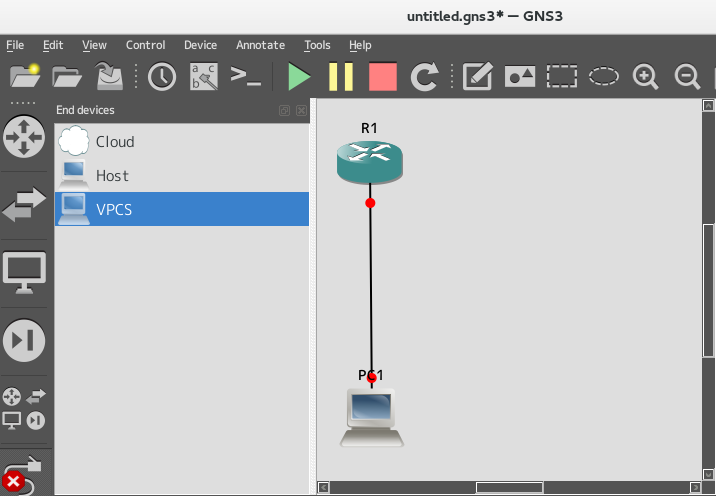Click the New blank project icon
716x496 pixels.
24,76
